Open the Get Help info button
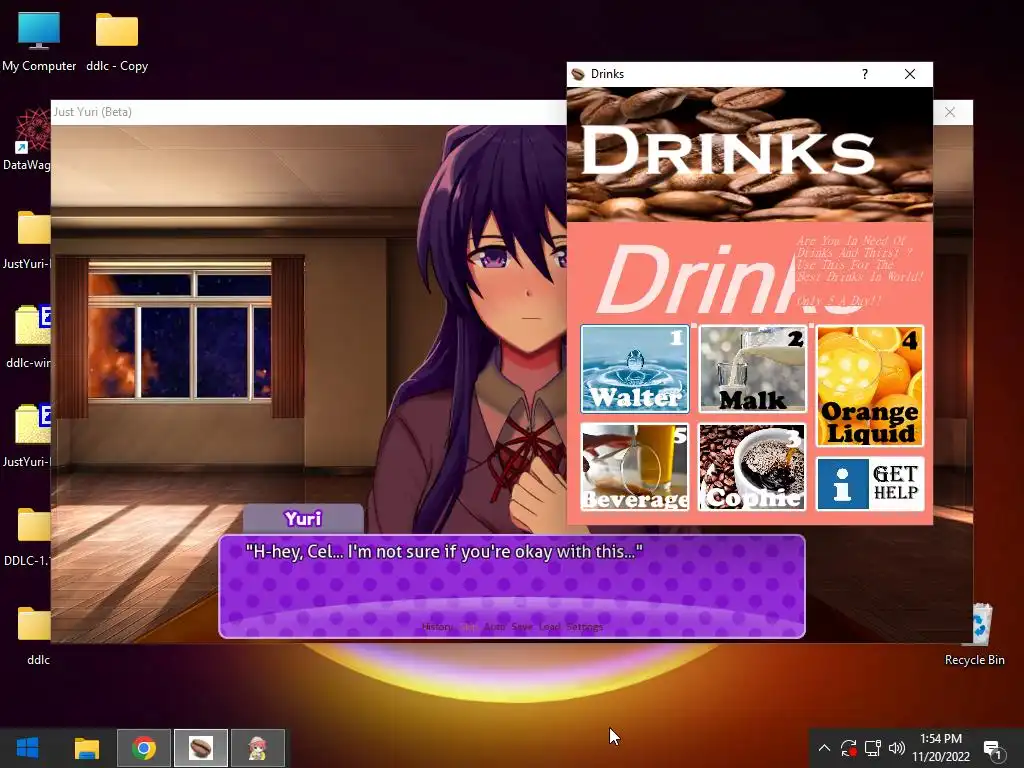Screen dimensions: 1024x768 (870, 483)
